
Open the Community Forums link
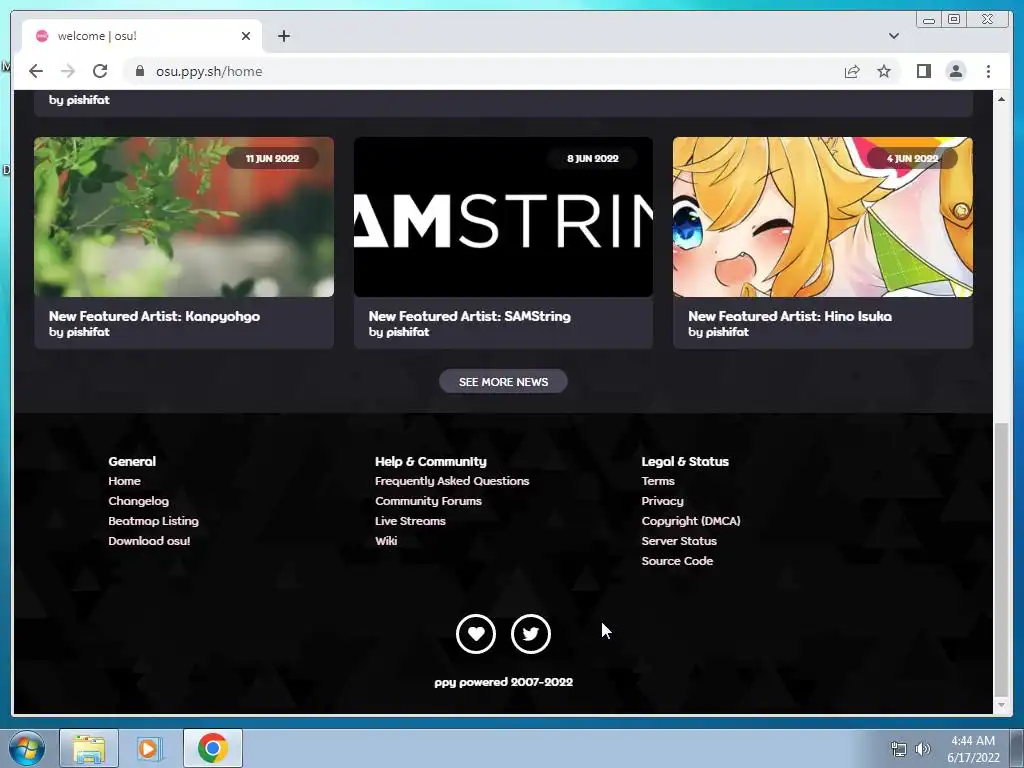click(428, 501)
